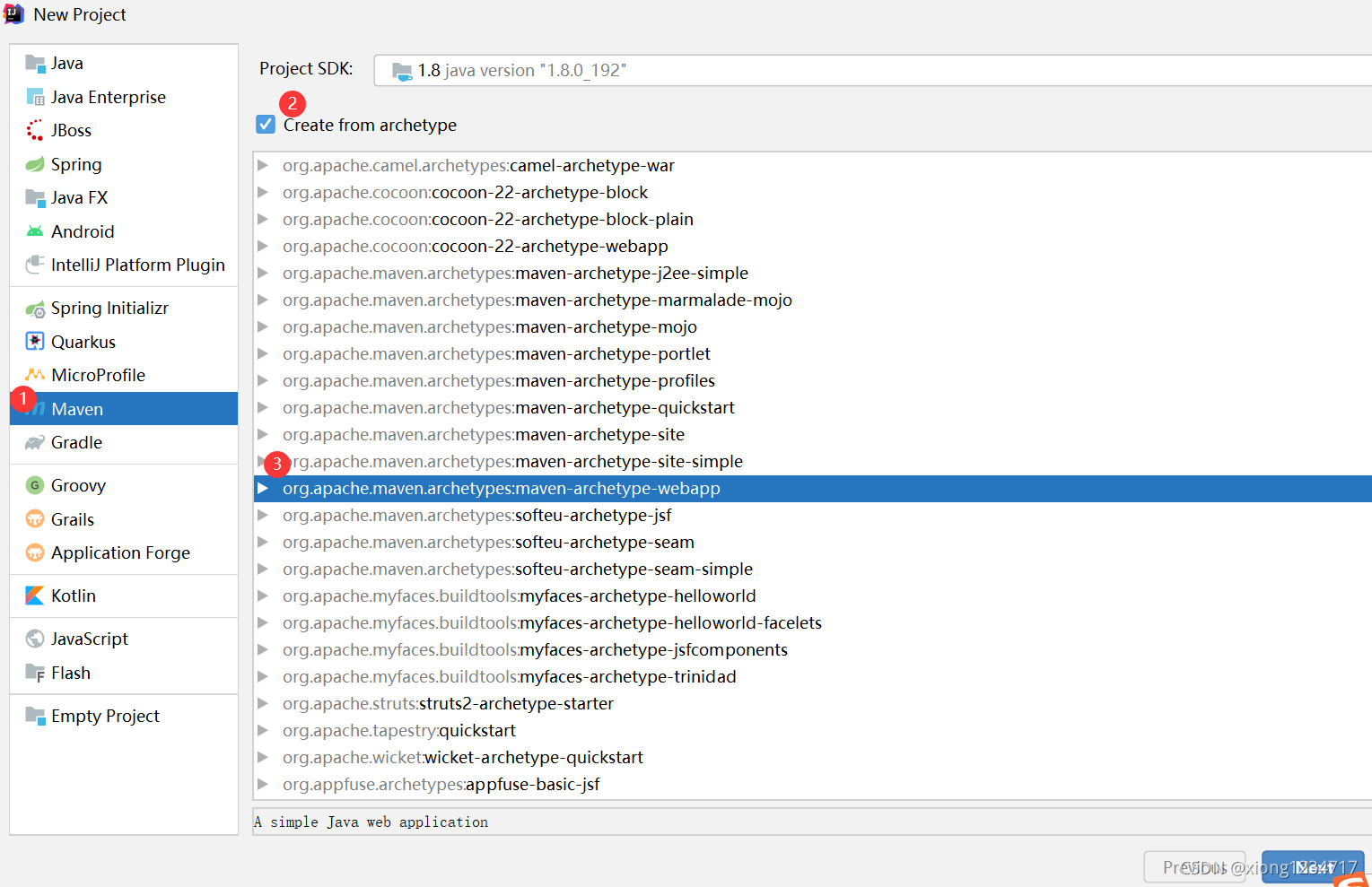Click the Quarkus icon
The image size is (1372, 887).
point(35,342)
